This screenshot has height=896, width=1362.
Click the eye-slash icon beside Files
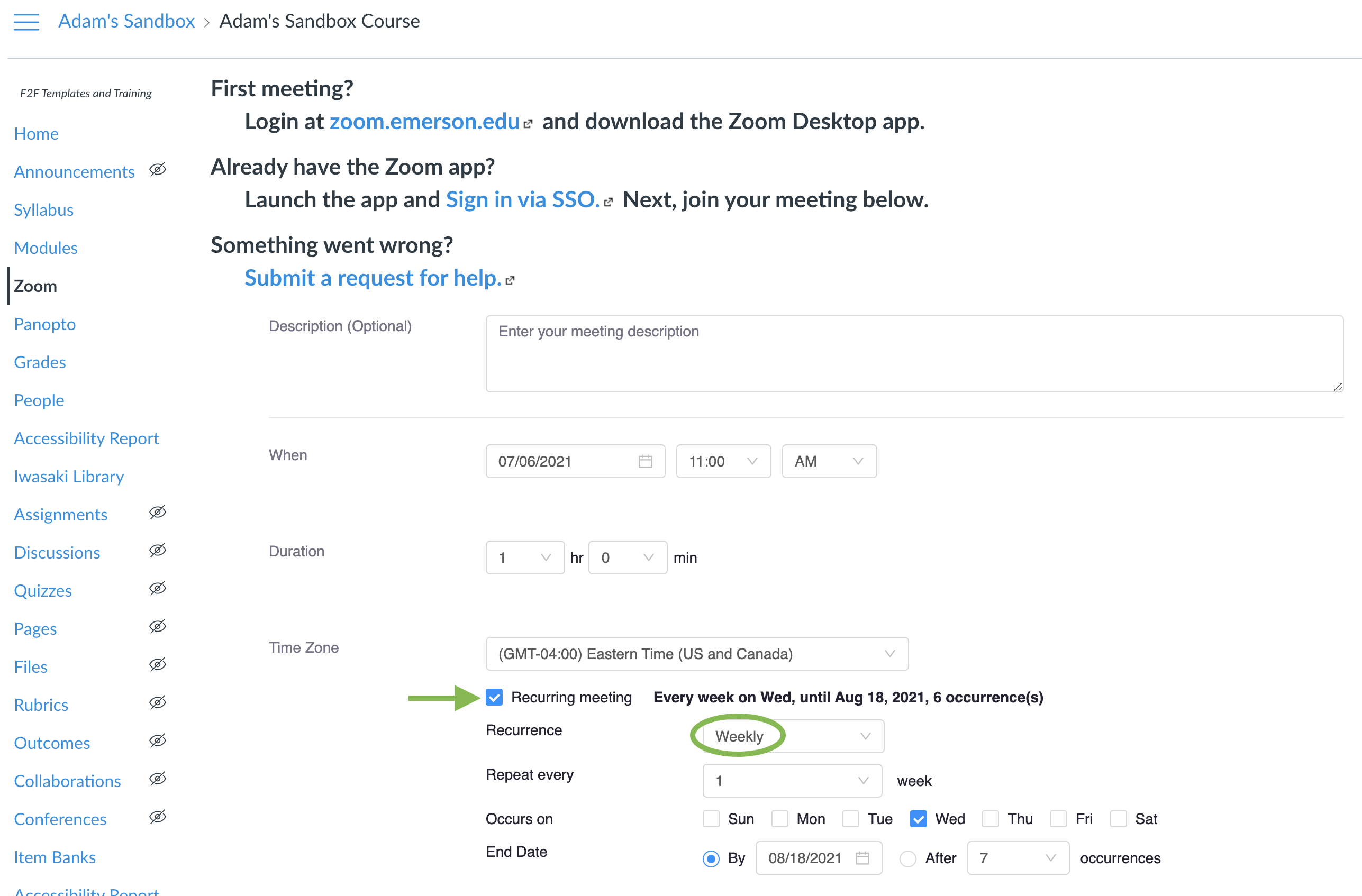(158, 664)
